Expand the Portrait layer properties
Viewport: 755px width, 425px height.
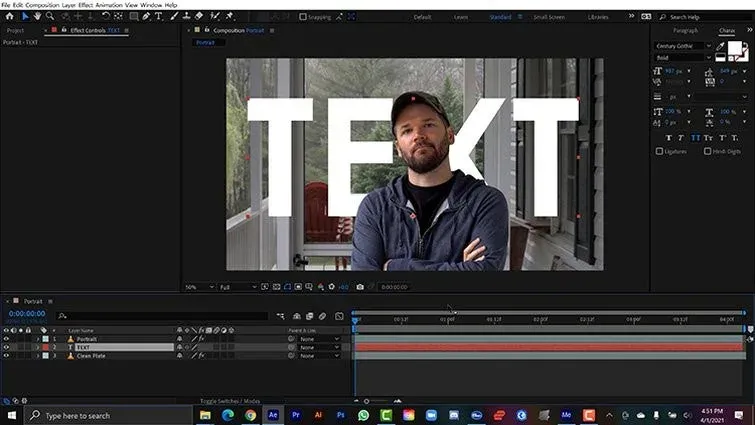point(38,339)
